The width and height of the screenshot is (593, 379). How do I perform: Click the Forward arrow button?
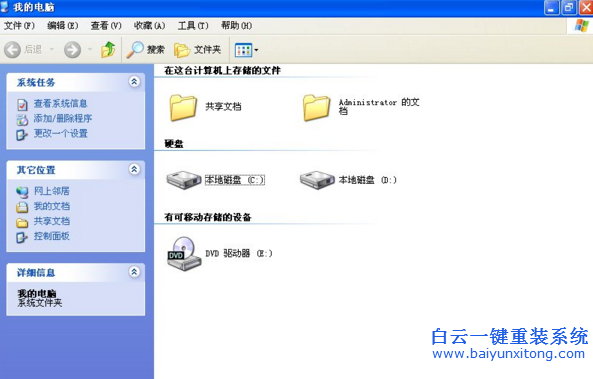click(72, 50)
